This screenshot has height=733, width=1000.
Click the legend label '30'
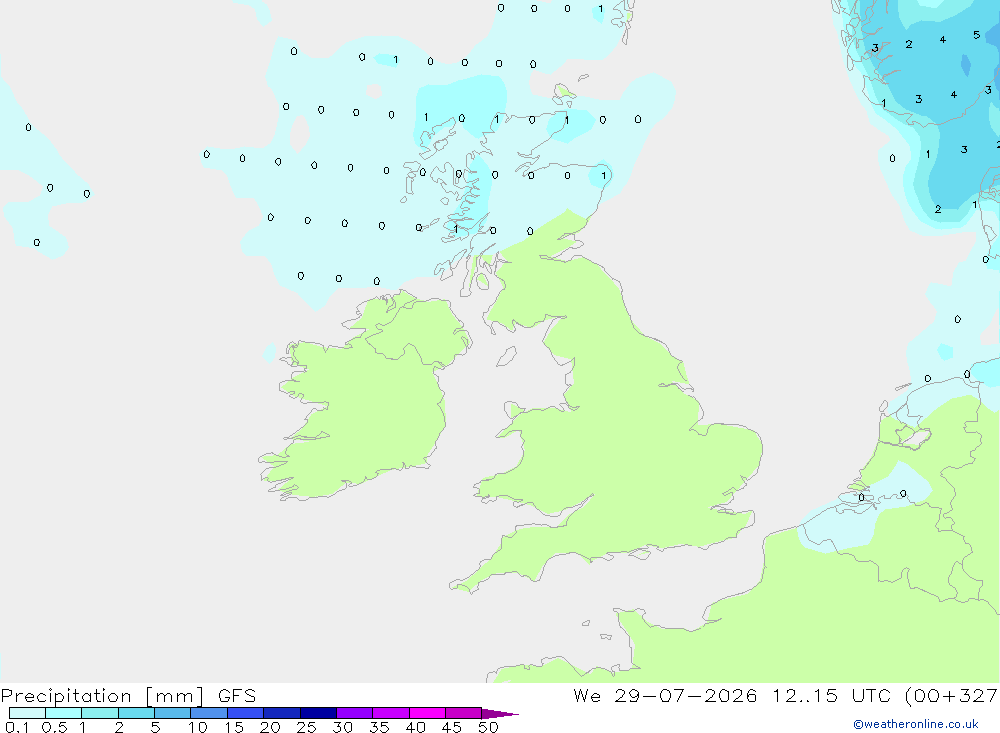(x=343, y=727)
